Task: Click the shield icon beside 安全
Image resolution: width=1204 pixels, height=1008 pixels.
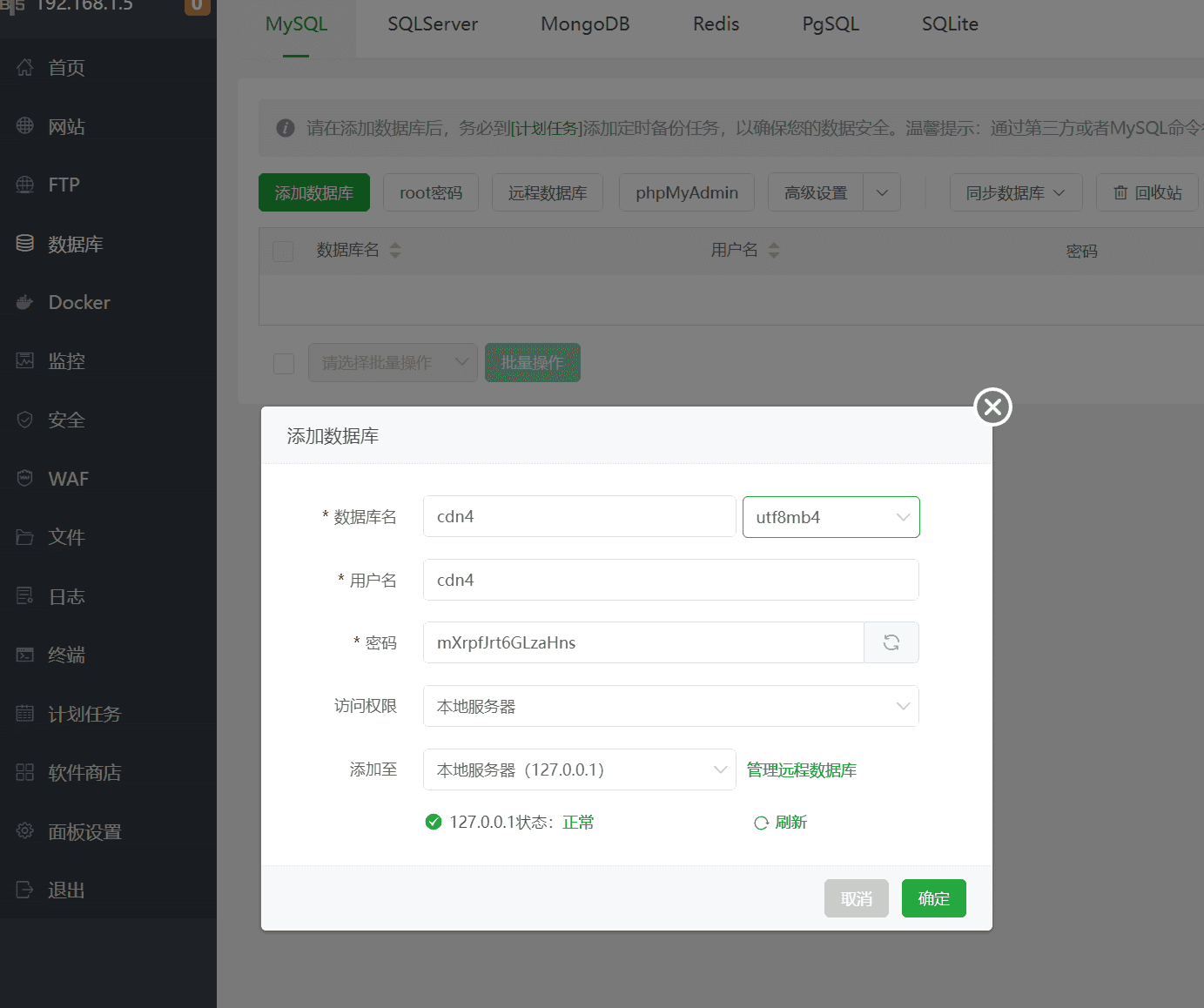Action: [x=25, y=420]
